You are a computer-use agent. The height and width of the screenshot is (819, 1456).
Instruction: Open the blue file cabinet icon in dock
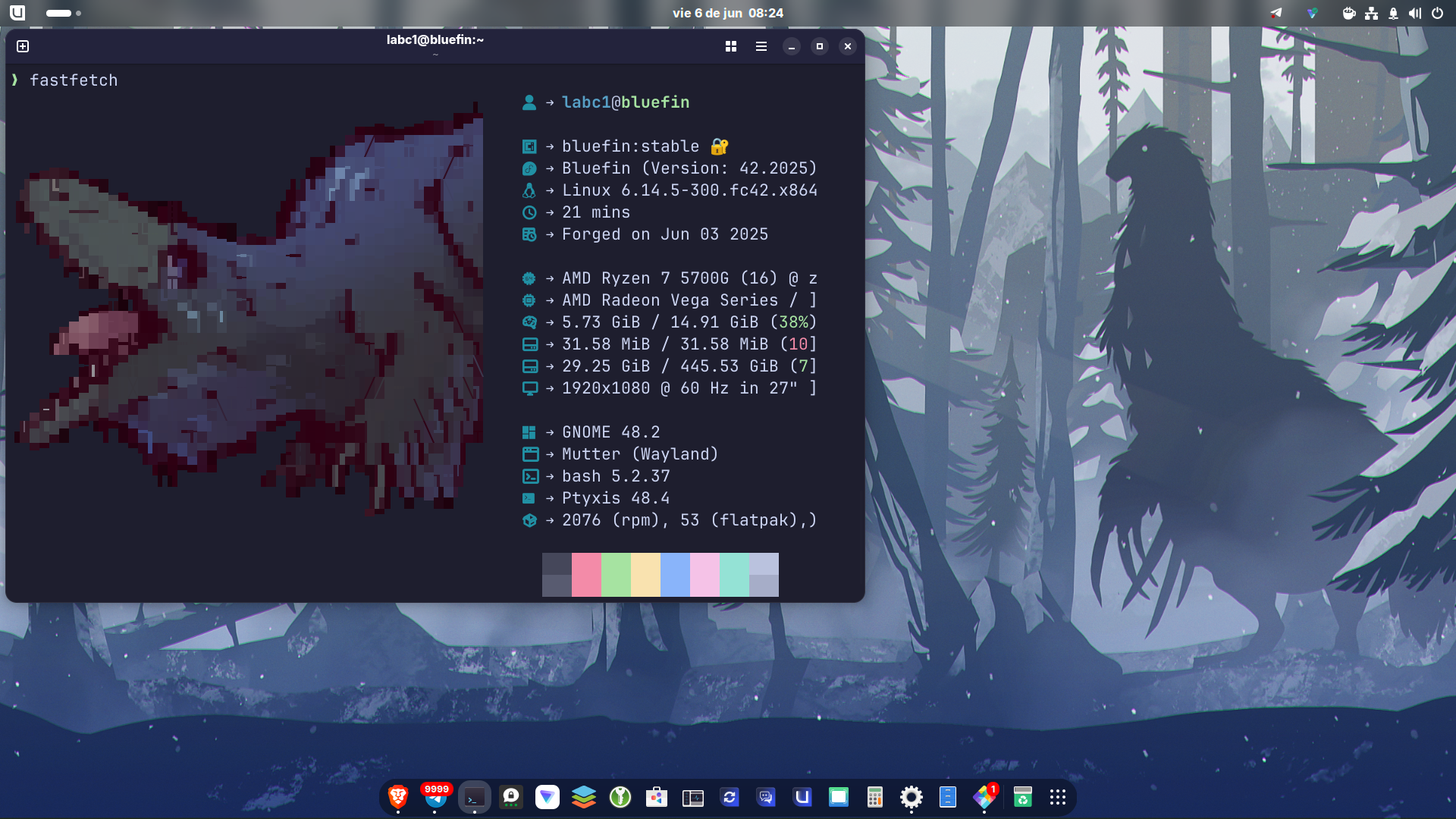948,797
